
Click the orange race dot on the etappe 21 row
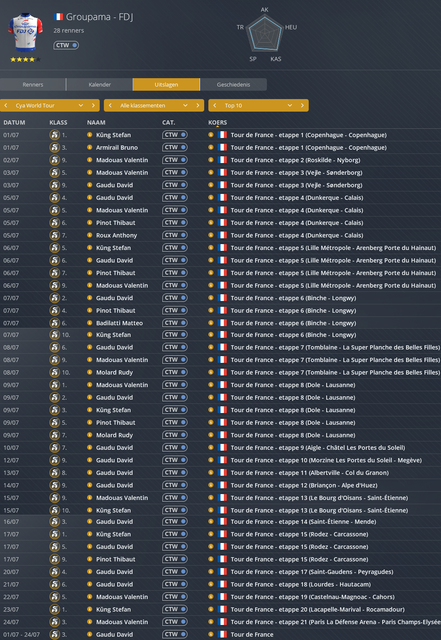[211, 622]
